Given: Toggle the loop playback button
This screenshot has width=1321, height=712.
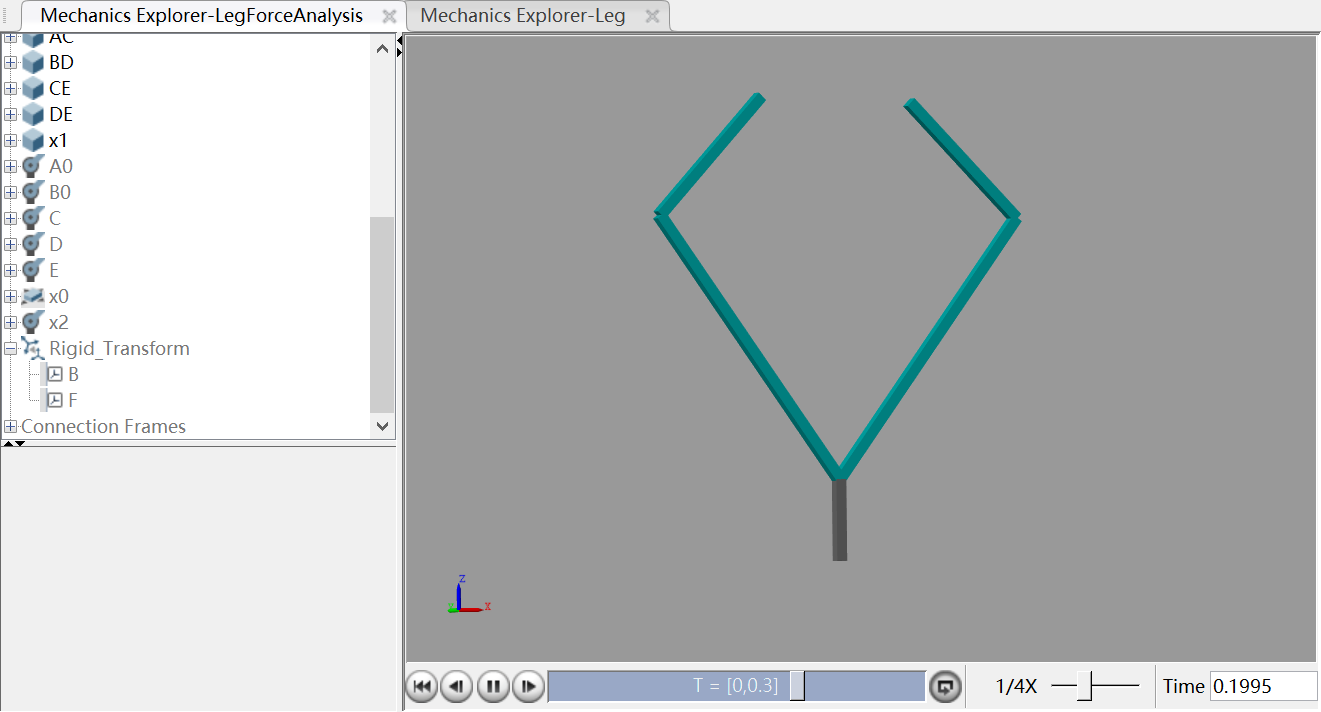Looking at the screenshot, I should [x=944, y=686].
